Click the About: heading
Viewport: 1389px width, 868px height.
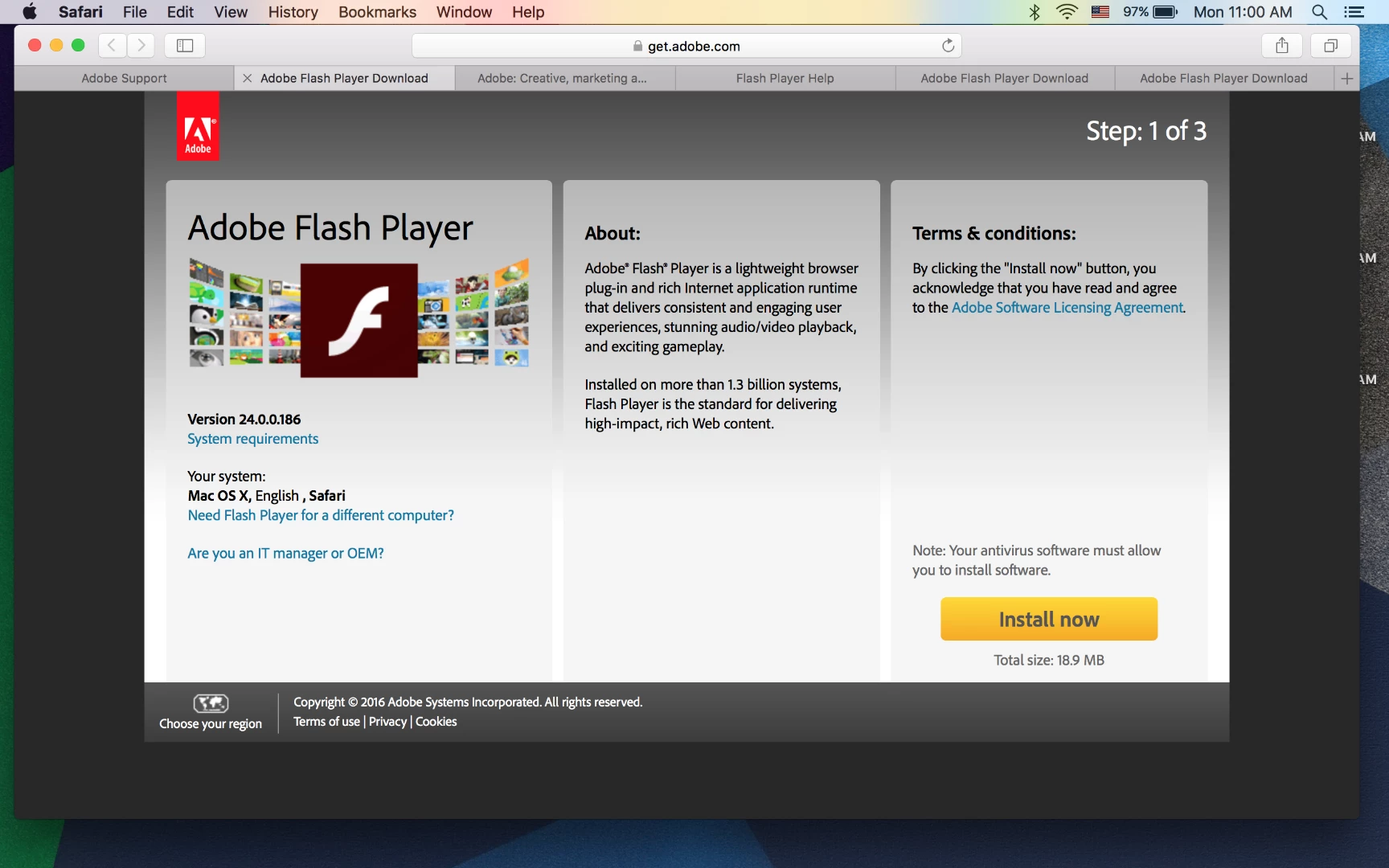pos(613,234)
